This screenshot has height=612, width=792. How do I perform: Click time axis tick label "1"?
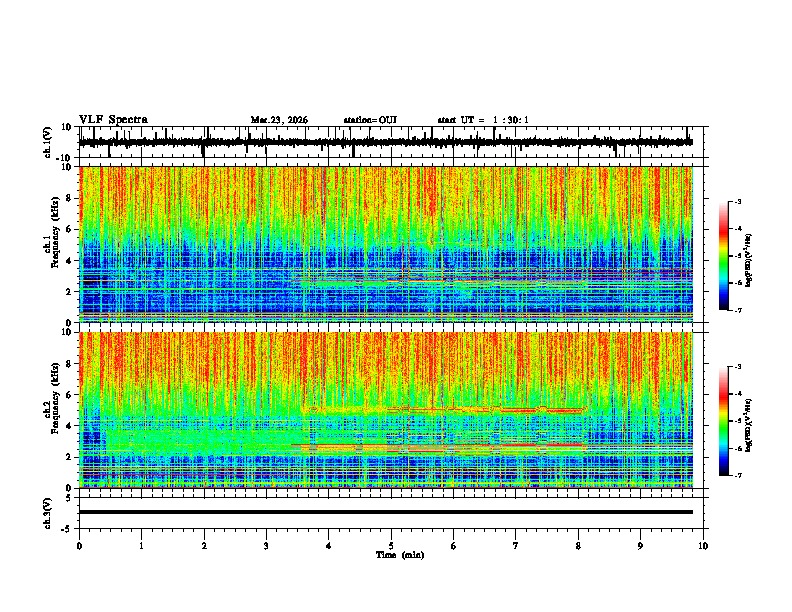coord(141,546)
